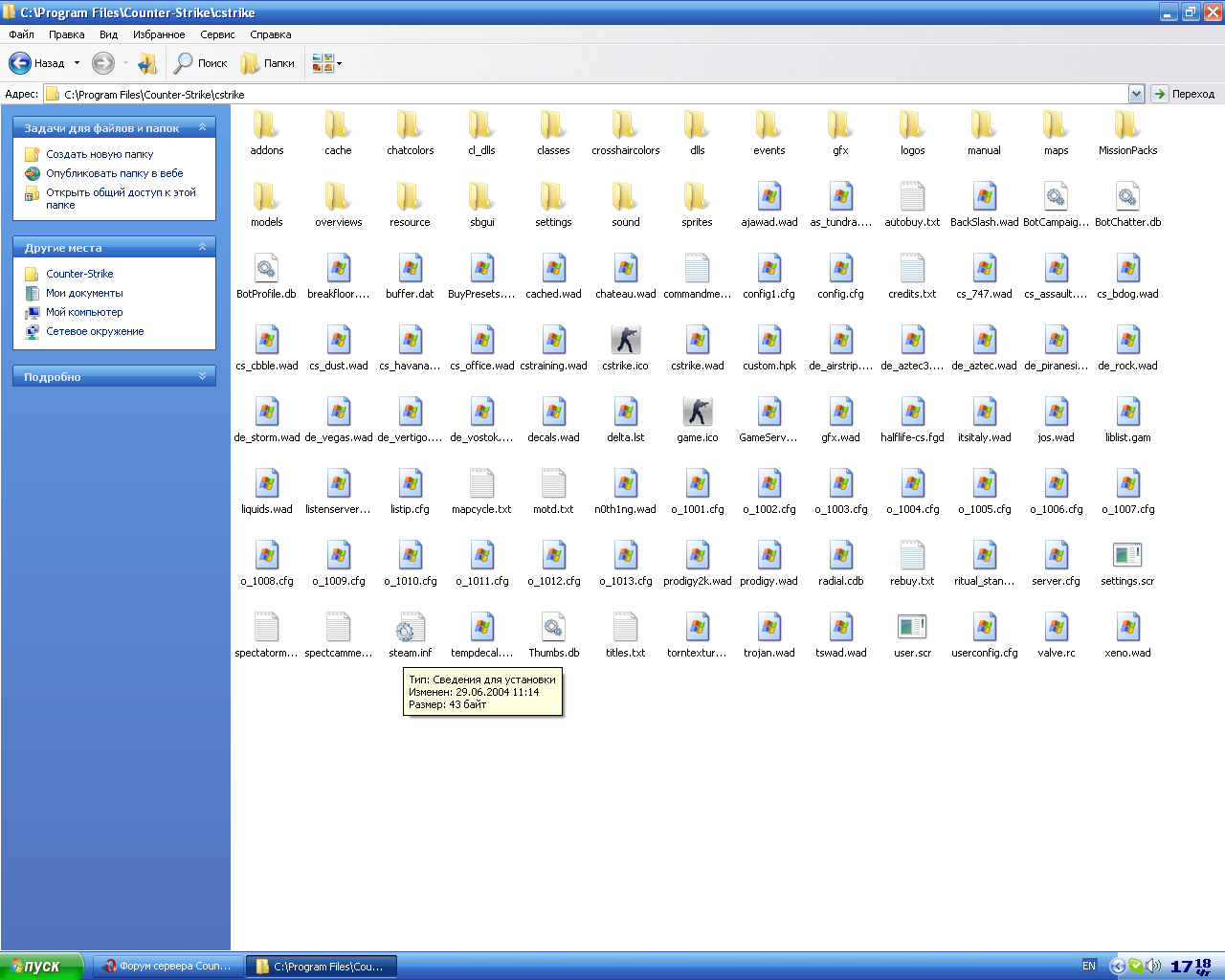Go to Counter-Strike folder link
The height and width of the screenshot is (980, 1225).
click(x=79, y=274)
